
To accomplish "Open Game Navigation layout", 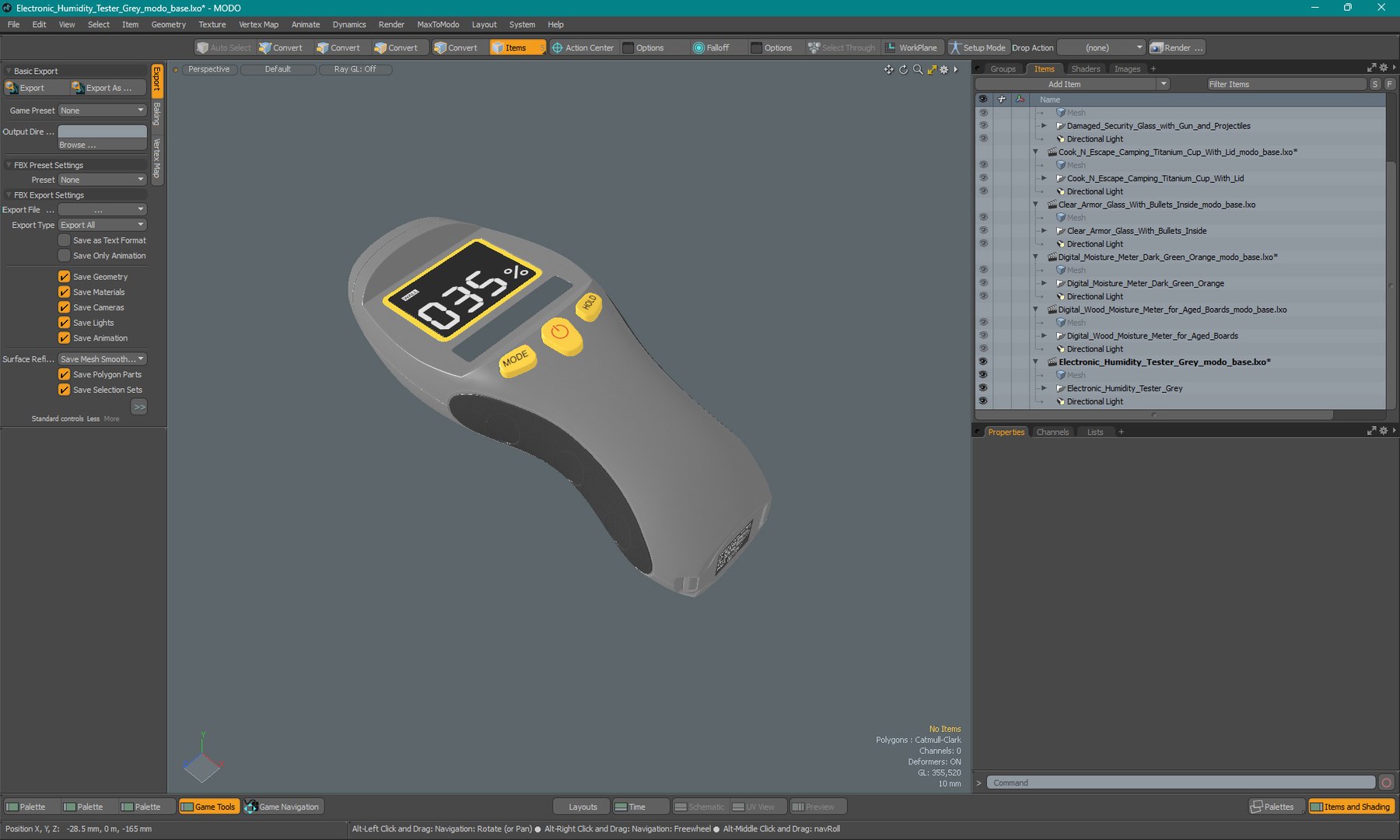I will (282, 807).
